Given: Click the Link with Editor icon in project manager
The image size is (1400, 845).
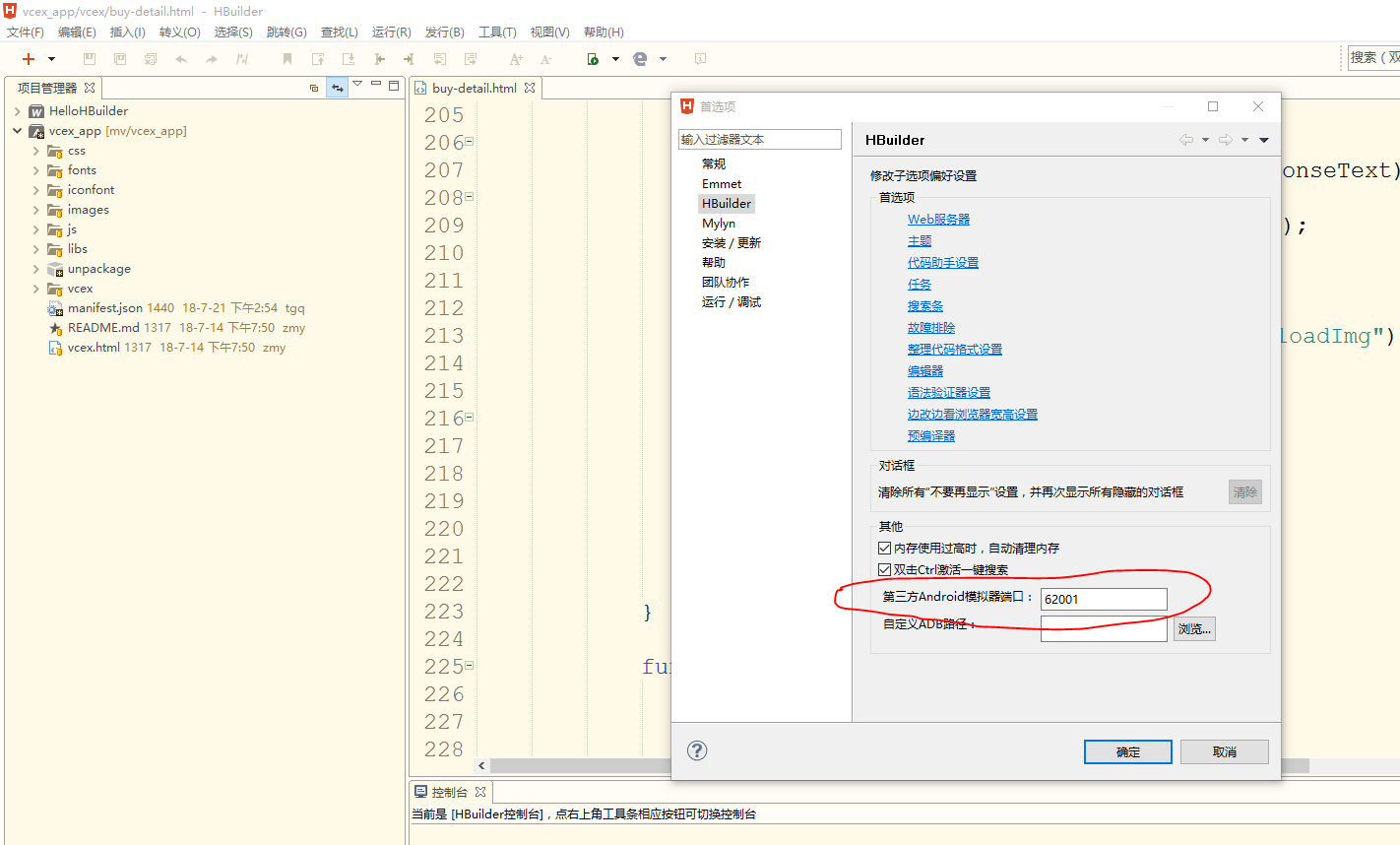Looking at the screenshot, I should 338,88.
